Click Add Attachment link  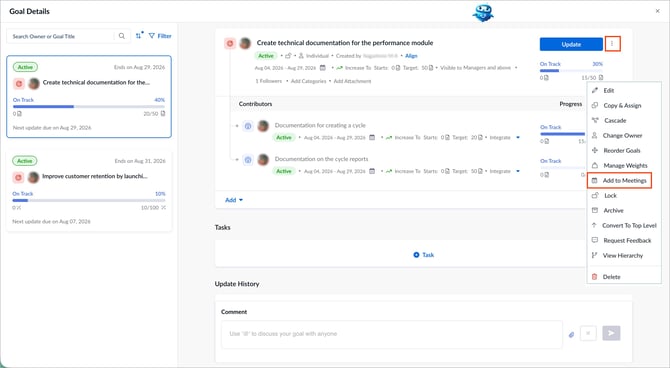(352, 81)
